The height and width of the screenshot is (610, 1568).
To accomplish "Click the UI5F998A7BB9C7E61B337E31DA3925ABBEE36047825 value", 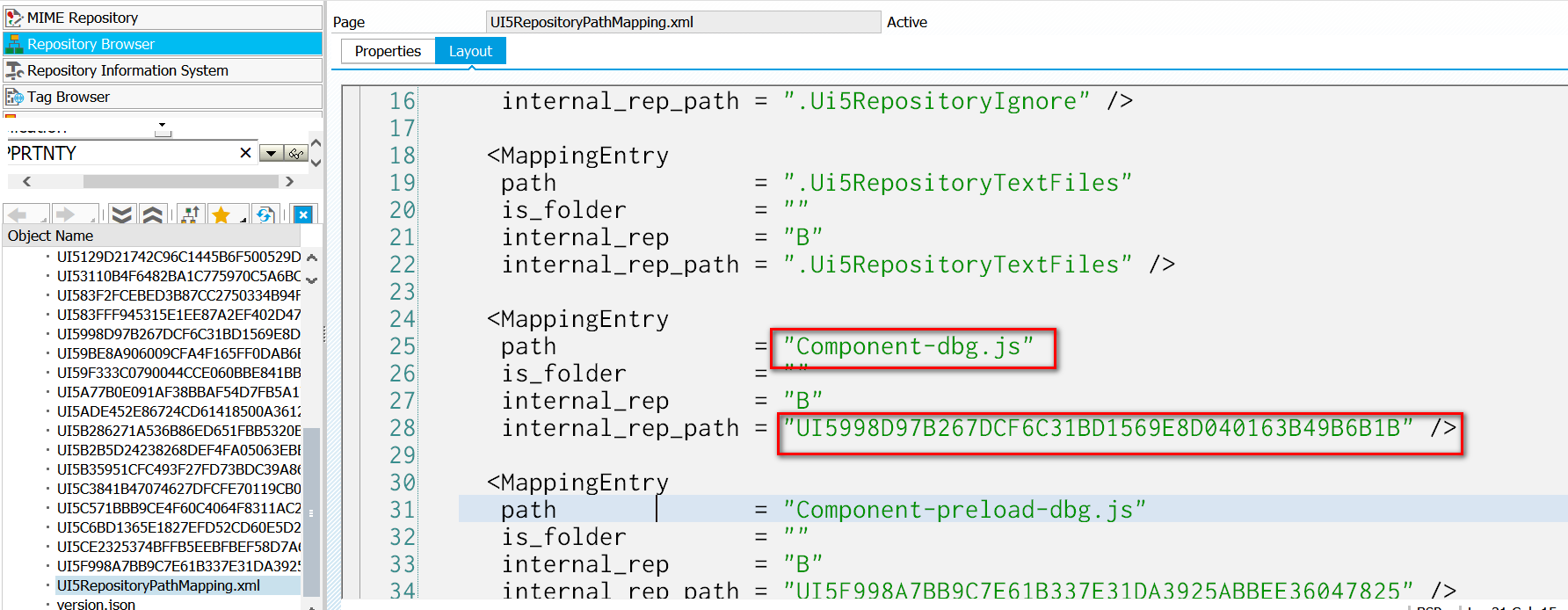I will pyautogui.click(x=1099, y=591).
